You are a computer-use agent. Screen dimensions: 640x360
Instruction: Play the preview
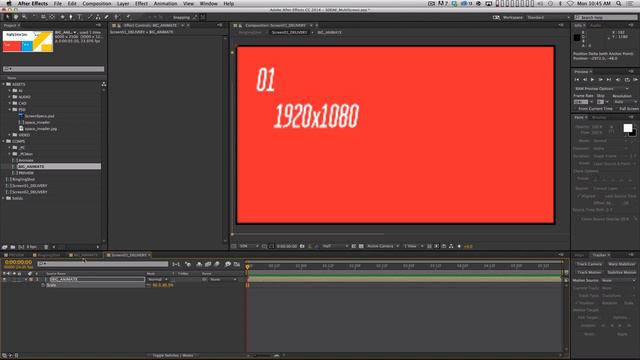pos(592,80)
